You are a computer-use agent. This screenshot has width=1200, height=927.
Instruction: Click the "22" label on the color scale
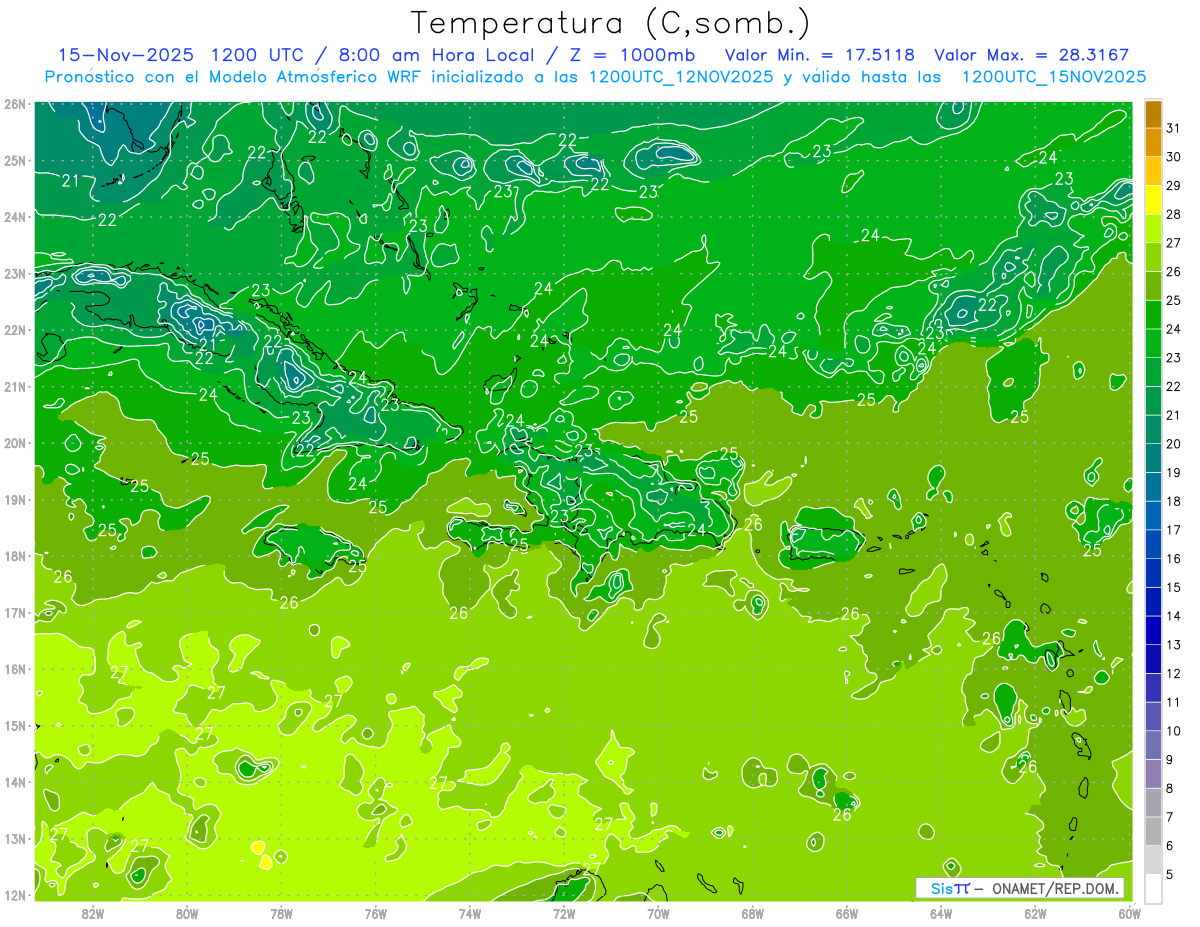coord(1174,387)
